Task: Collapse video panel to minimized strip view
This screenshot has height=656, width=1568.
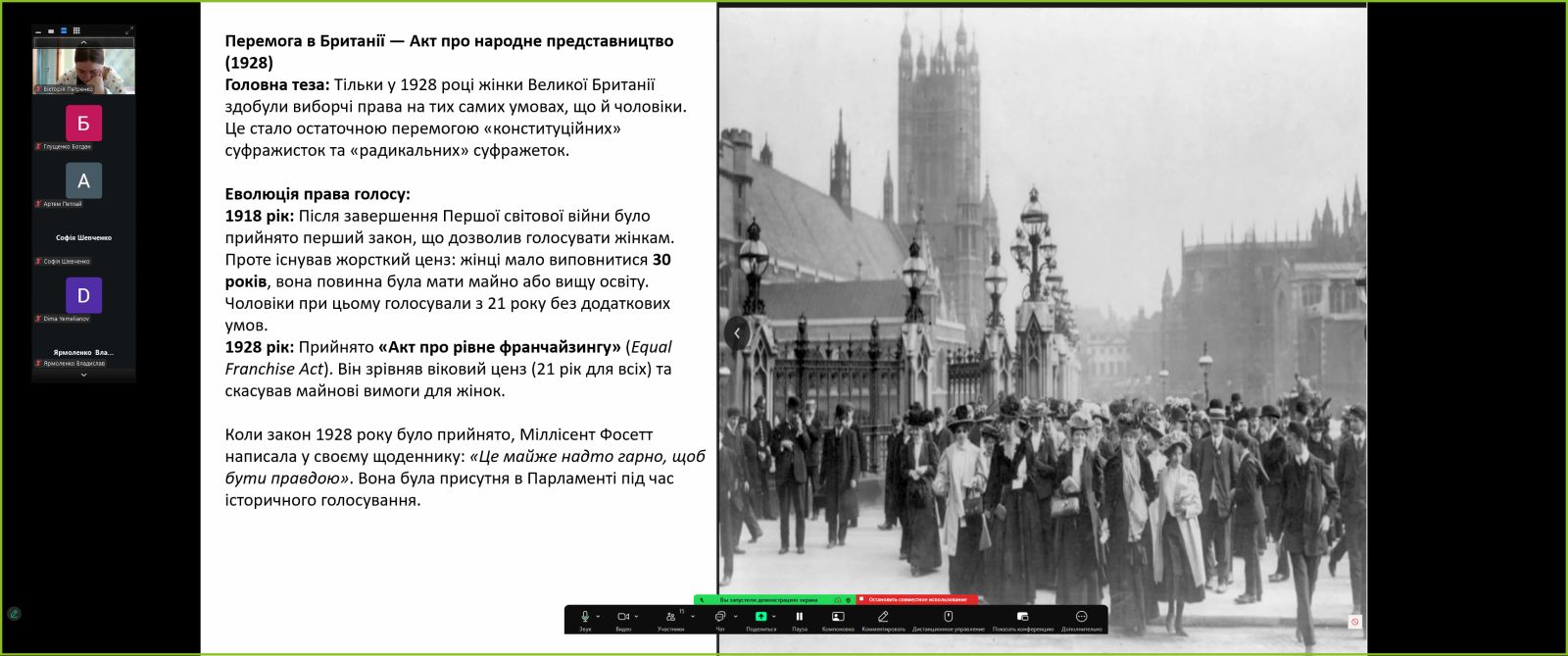Action: (38, 31)
